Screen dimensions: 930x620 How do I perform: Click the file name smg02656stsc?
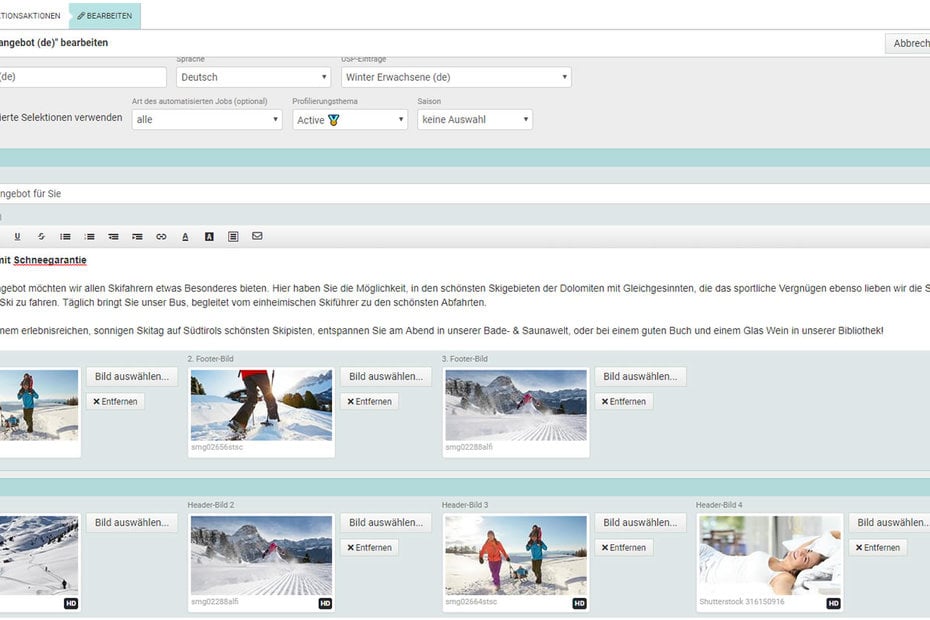[217, 447]
